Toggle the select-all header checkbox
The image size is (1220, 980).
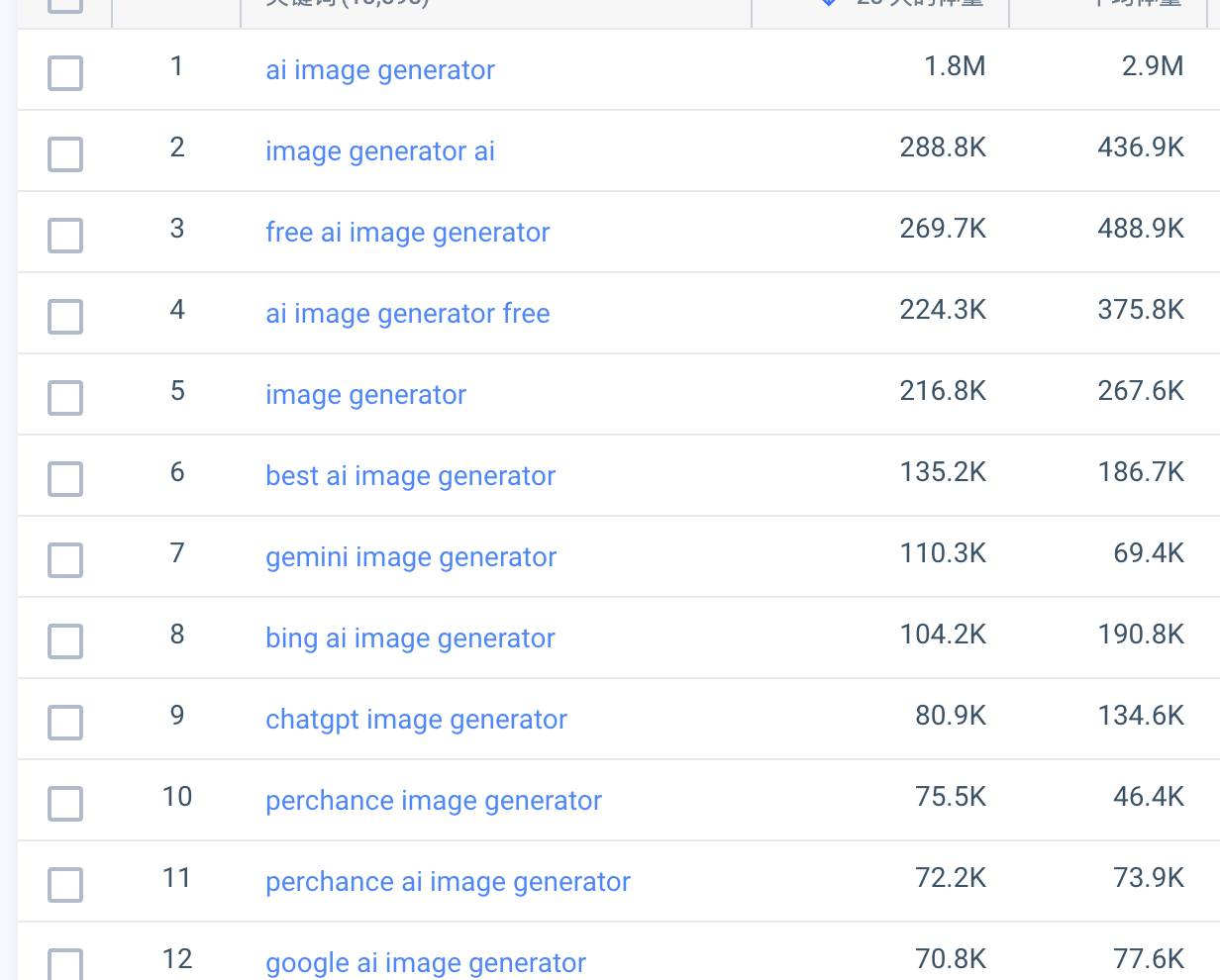65,3
